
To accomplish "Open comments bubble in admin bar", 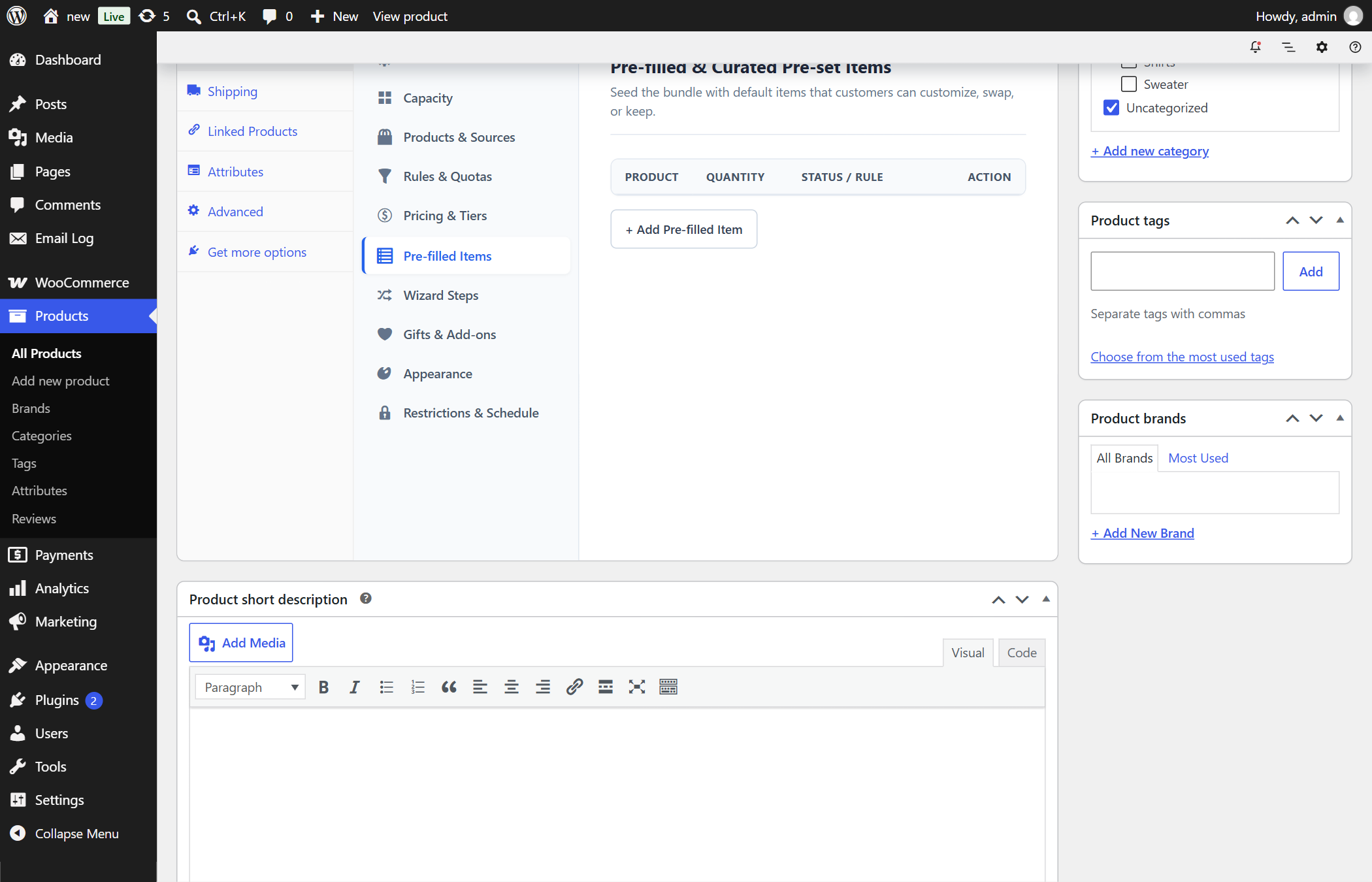I will point(278,16).
